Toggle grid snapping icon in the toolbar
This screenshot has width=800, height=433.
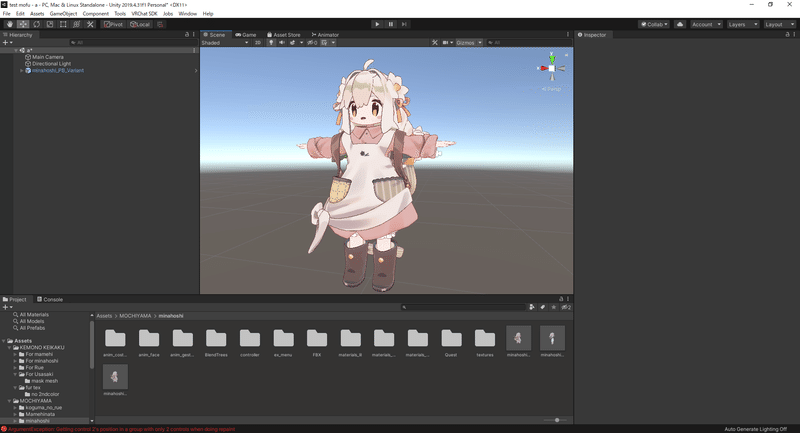coord(160,24)
